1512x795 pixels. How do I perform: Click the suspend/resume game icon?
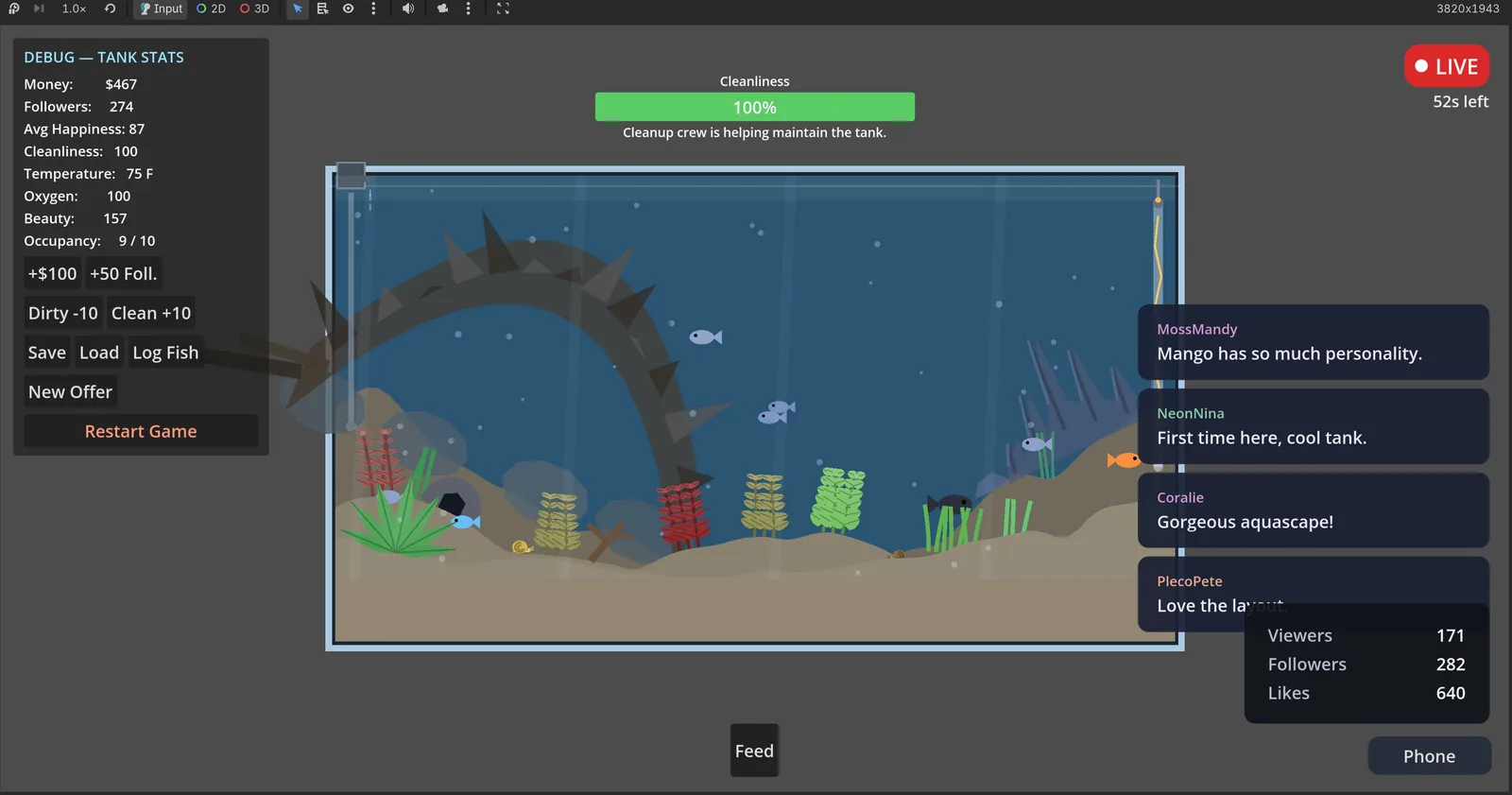[14, 9]
